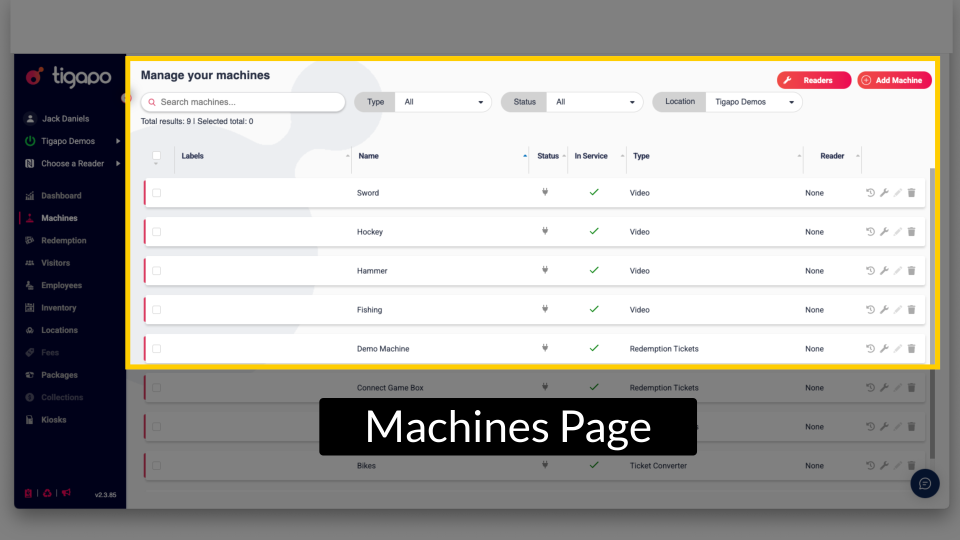Open the Inventory sidebar item
Viewport: 960px width, 540px height.
point(58,308)
